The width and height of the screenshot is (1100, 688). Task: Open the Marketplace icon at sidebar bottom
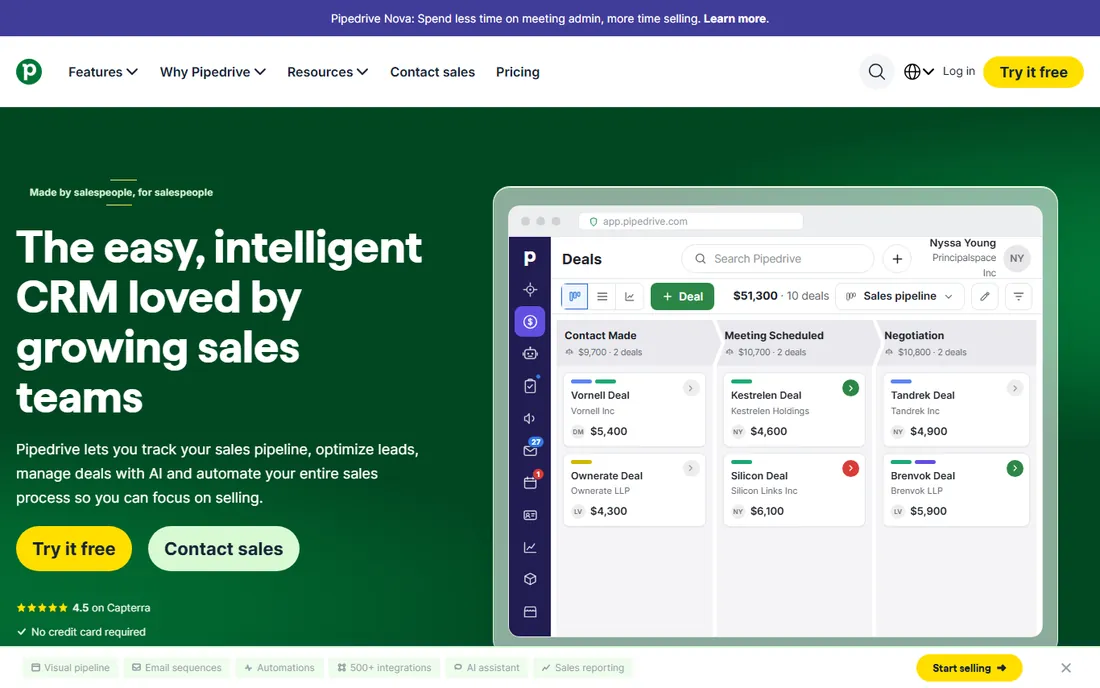[530, 612]
